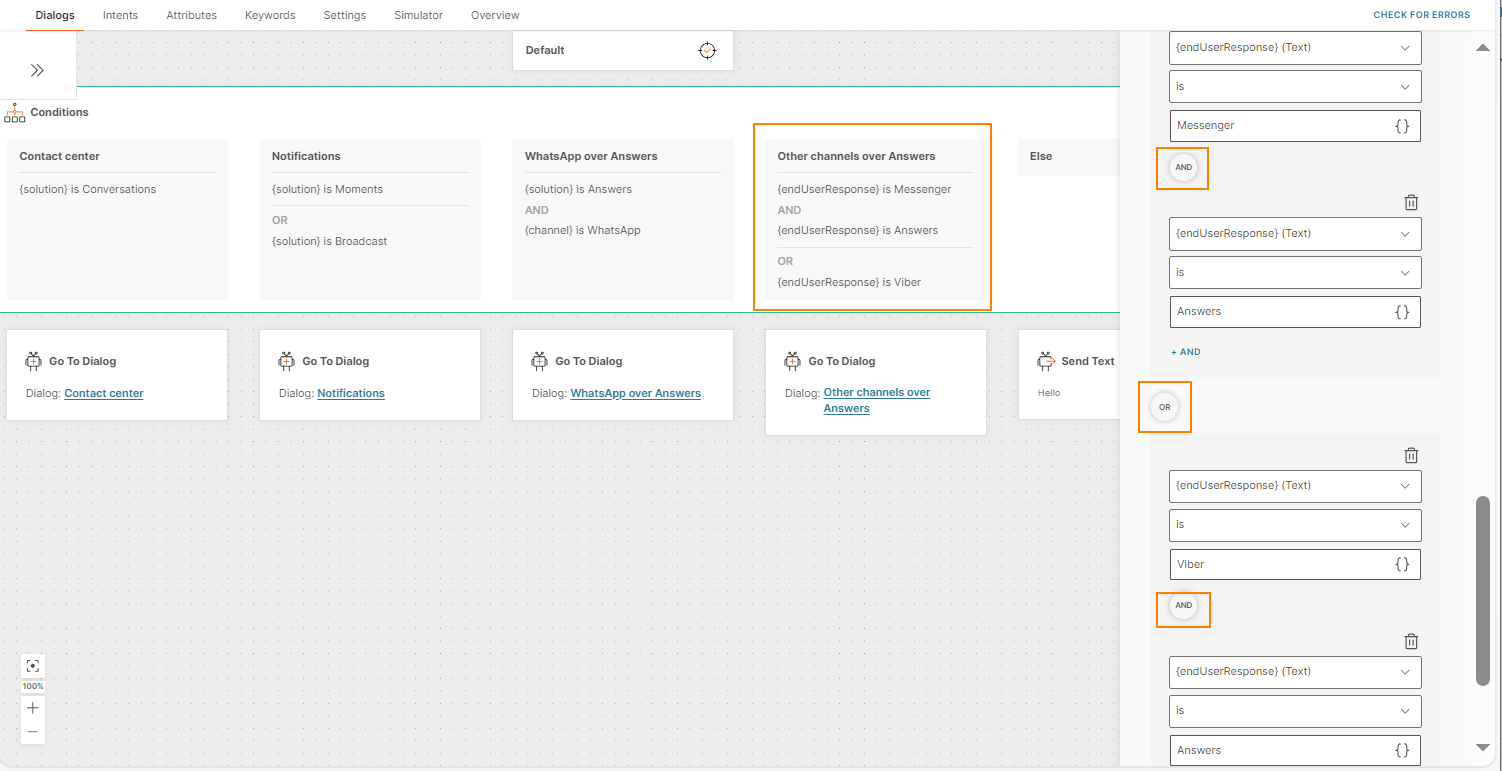Switch to the Dialogs tab

point(55,15)
